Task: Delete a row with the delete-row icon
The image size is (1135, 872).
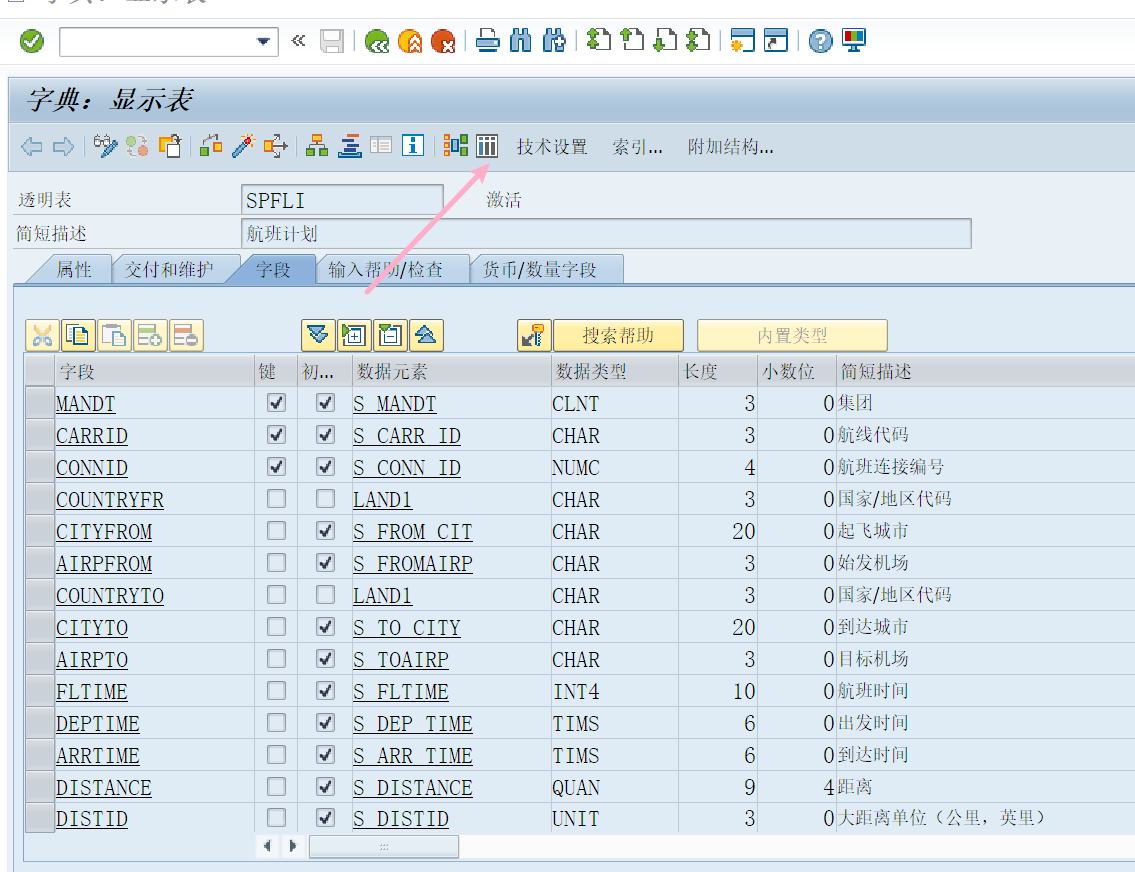Action: pyautogui.click(x=186, y=335)
